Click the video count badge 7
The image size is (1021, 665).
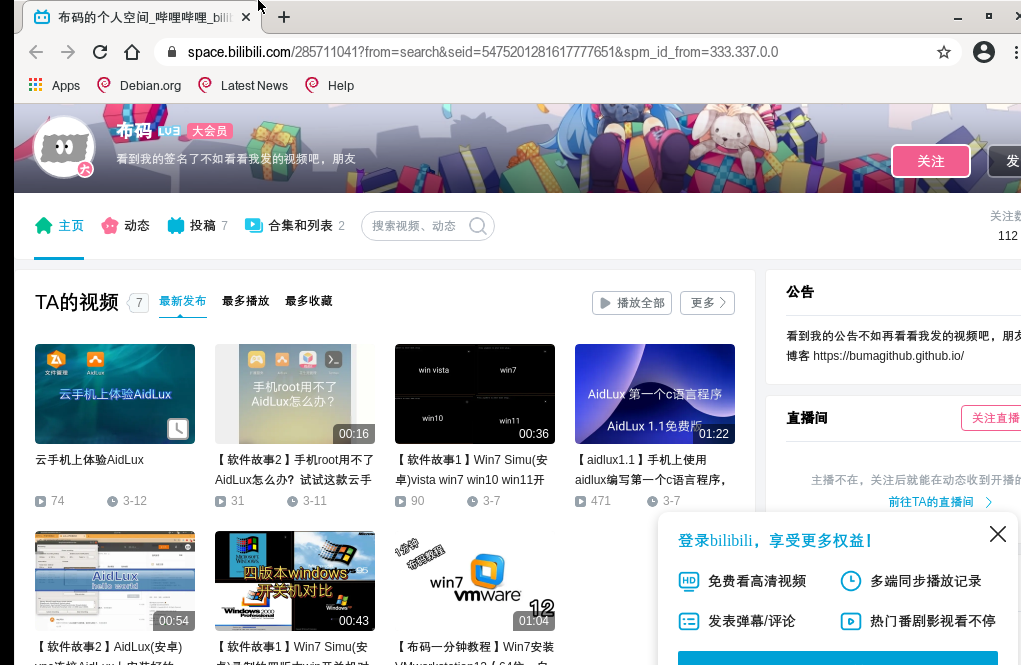138,303
